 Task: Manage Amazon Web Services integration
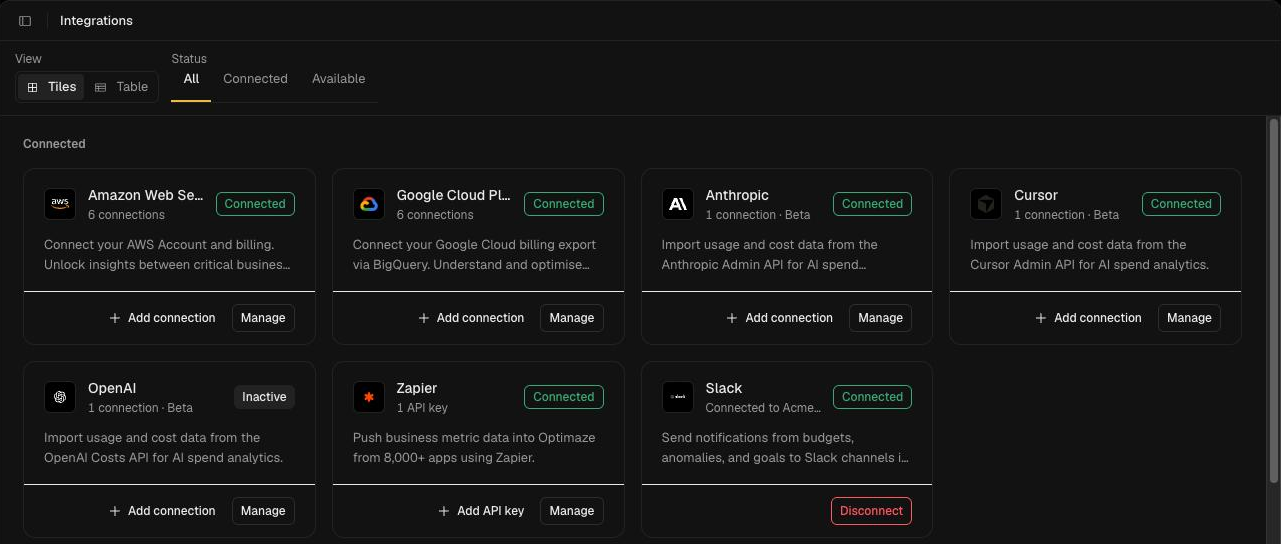263,318
